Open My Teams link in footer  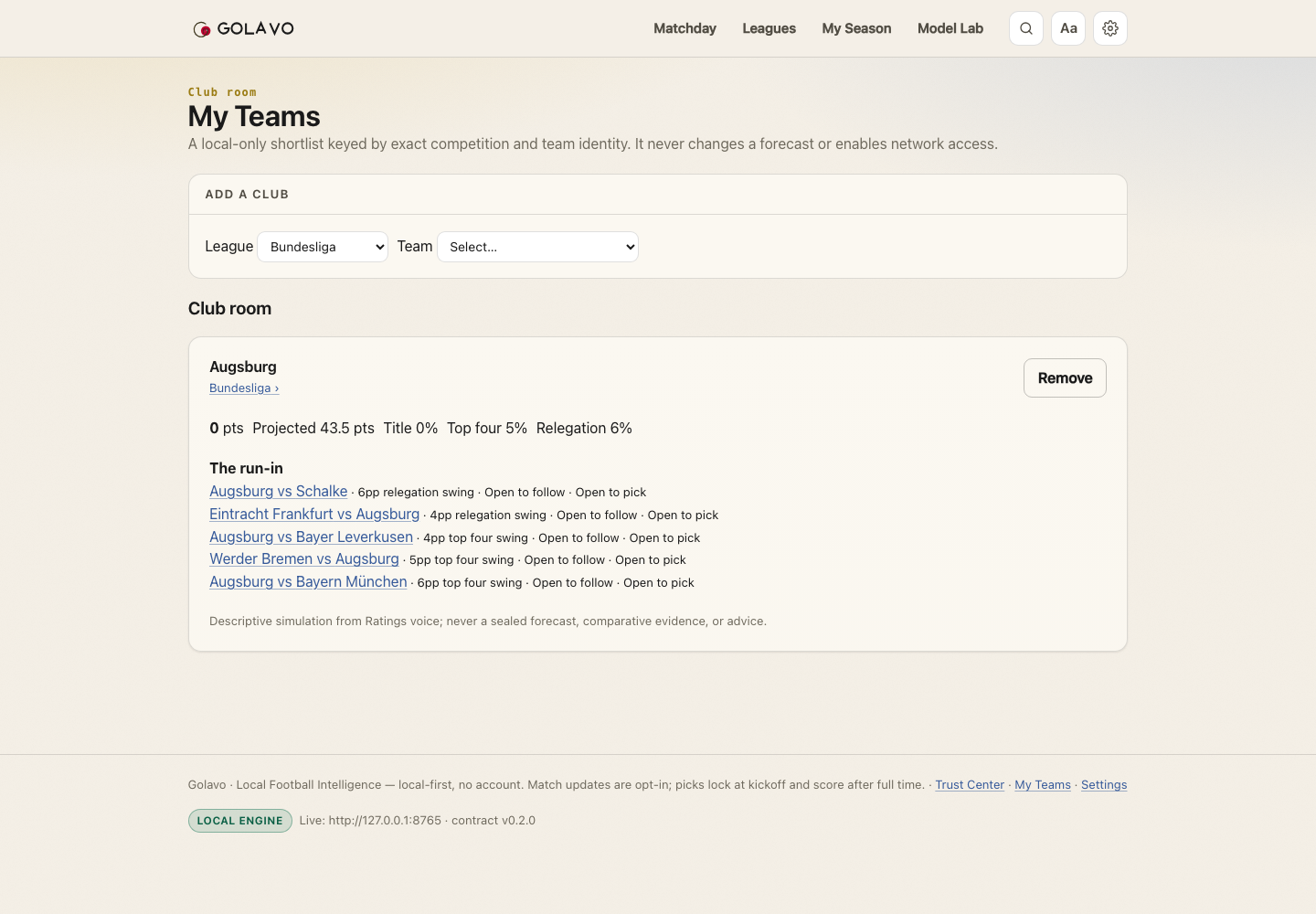[1043, 785]
